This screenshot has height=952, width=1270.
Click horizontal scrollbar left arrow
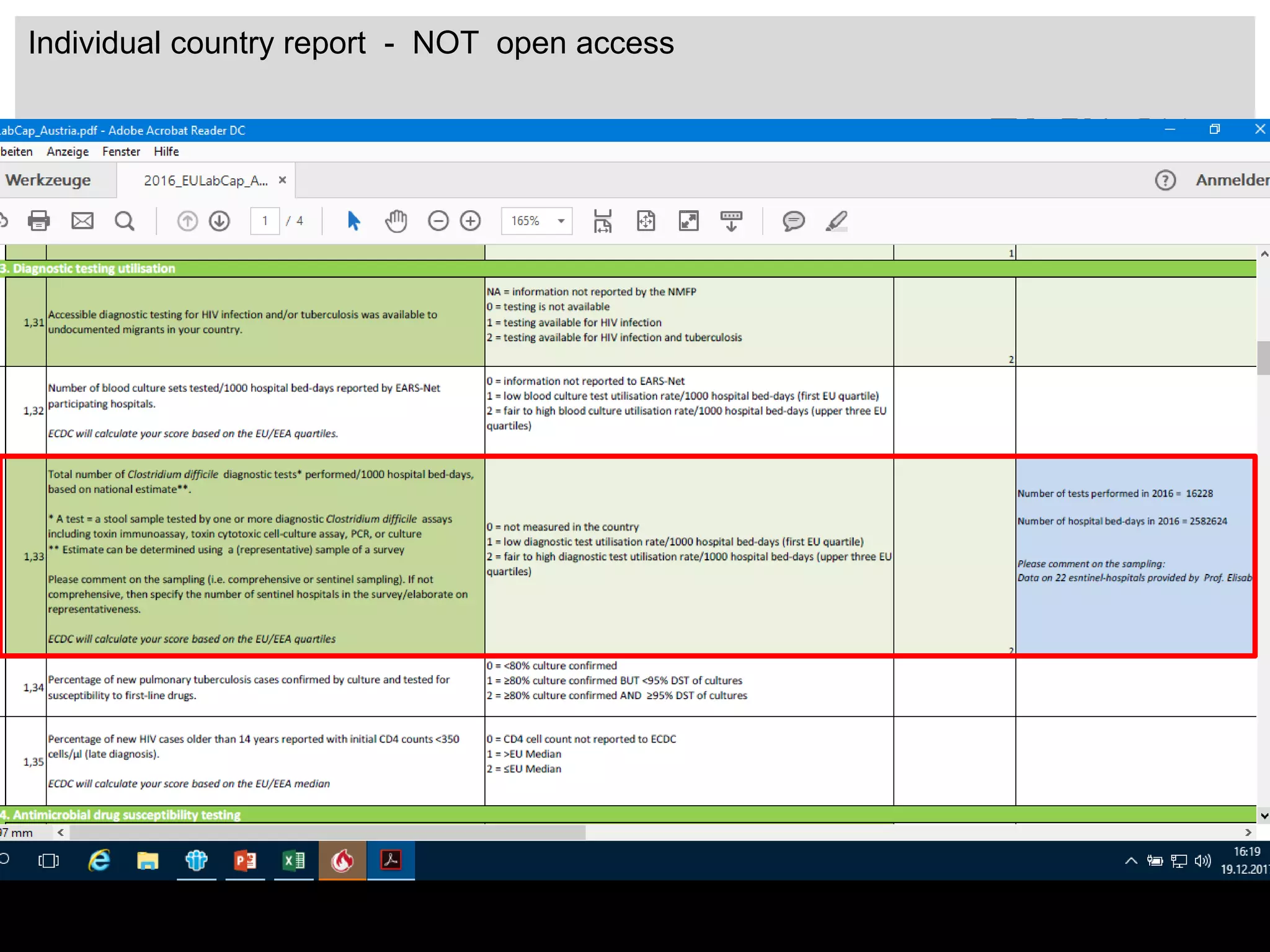pyautogui.click(x=60, y=832)
